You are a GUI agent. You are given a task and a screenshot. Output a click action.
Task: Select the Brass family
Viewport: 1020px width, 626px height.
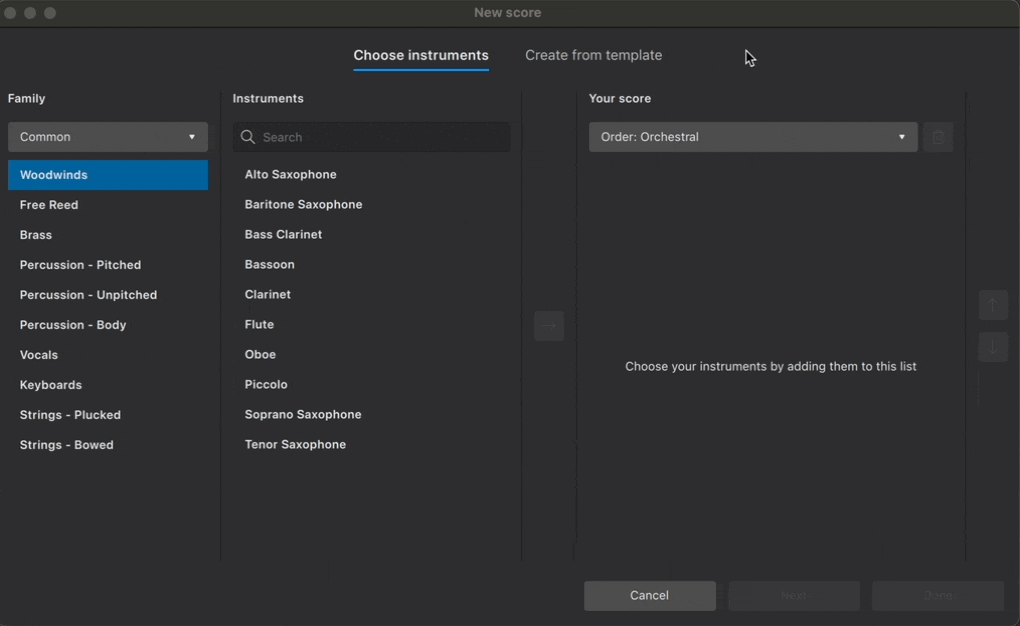pyautogui.click(x=36, y=235)
